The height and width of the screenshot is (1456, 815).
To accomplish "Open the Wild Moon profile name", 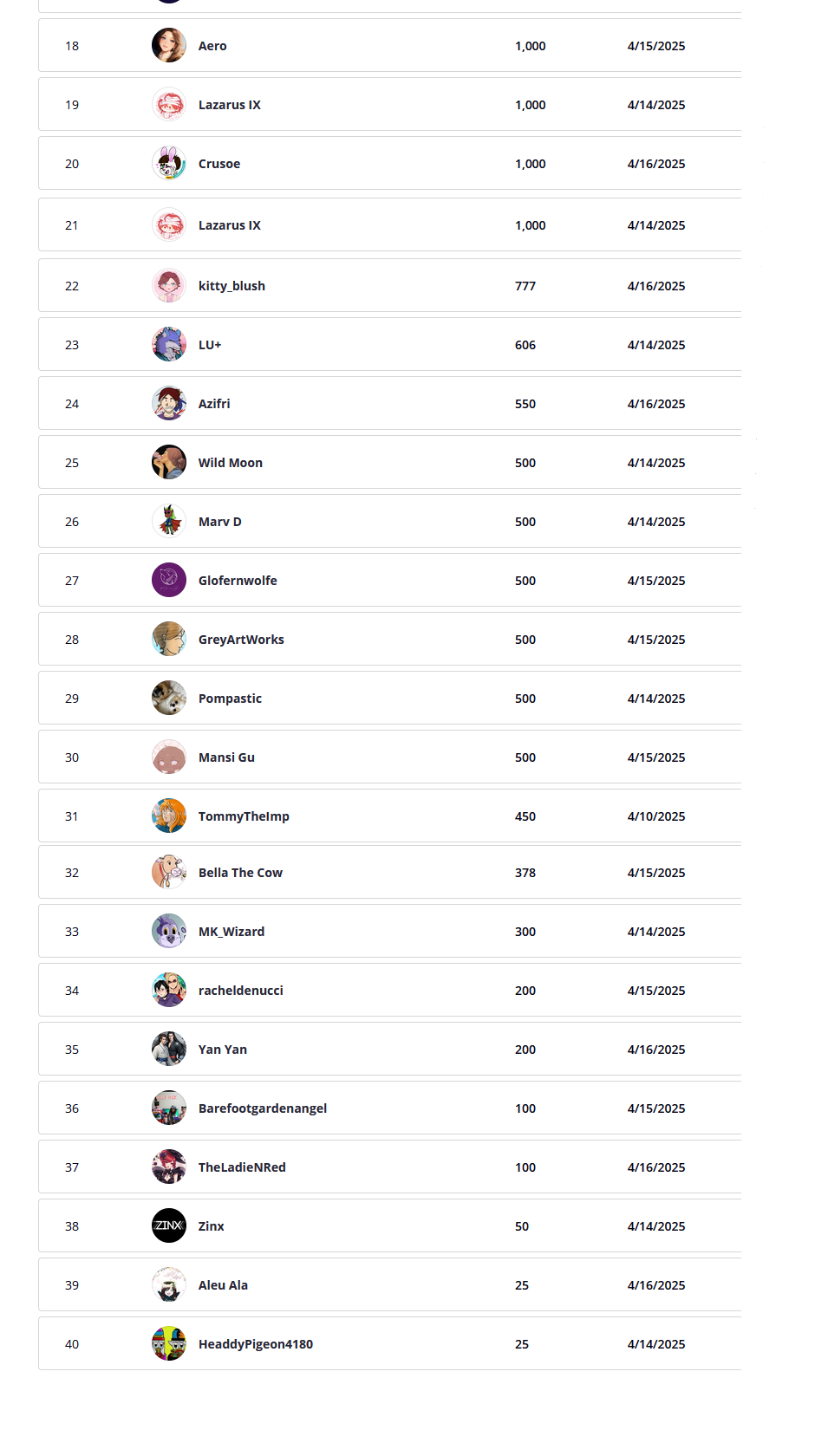I will 231,463.
